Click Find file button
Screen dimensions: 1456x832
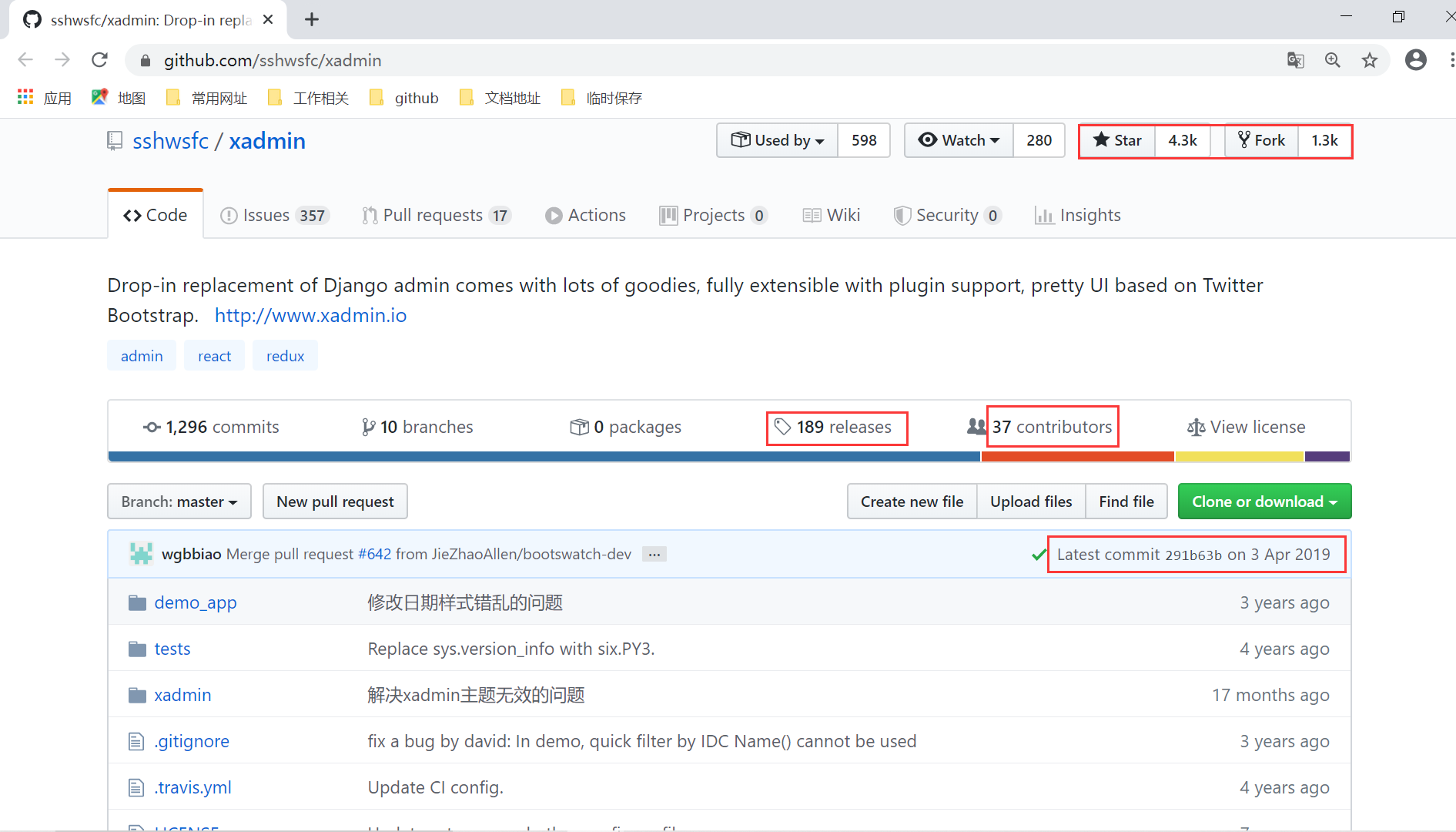coord(1126,502)
